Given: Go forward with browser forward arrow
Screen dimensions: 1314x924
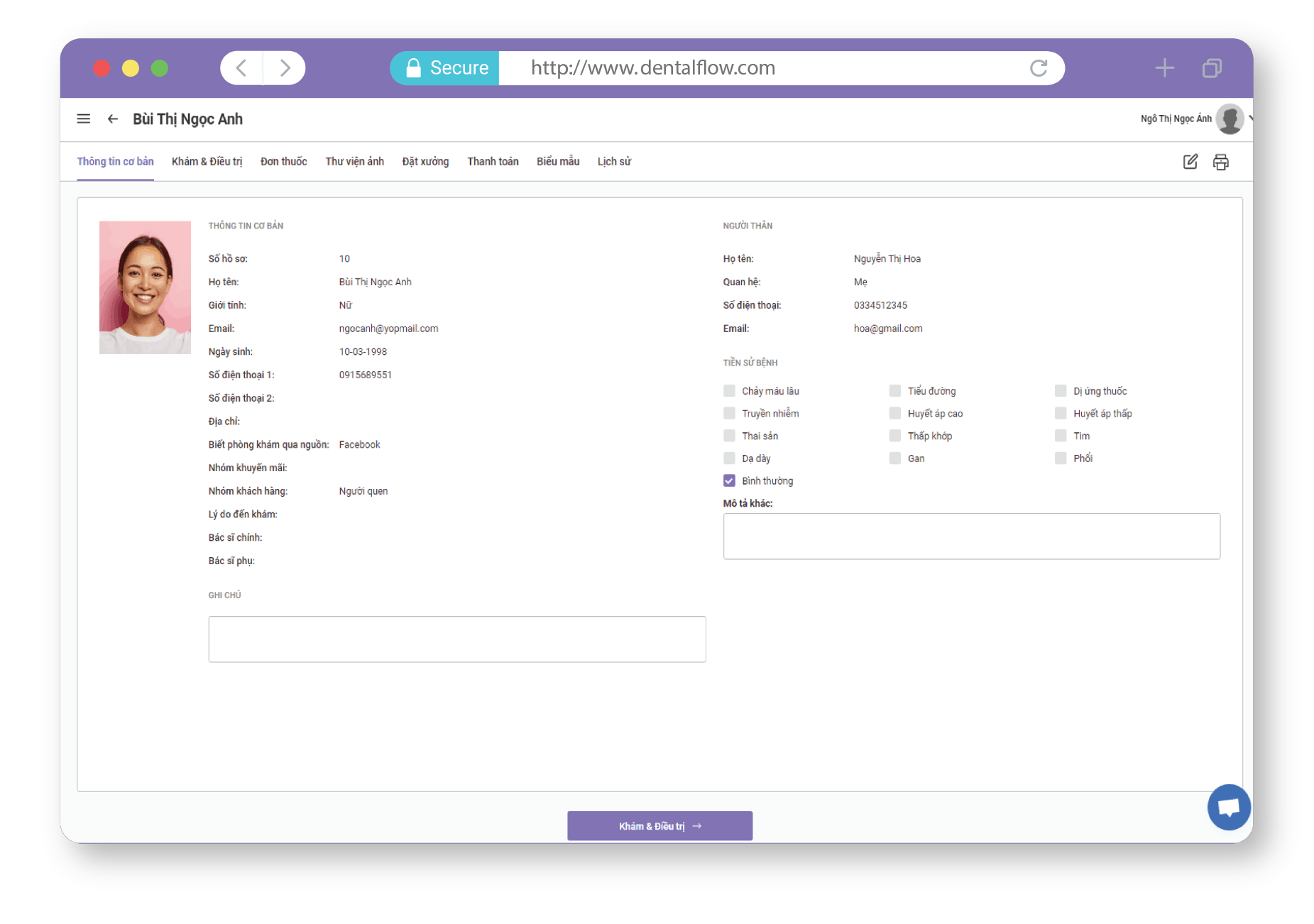Looking at the screenshot, I should click(285, 68).
